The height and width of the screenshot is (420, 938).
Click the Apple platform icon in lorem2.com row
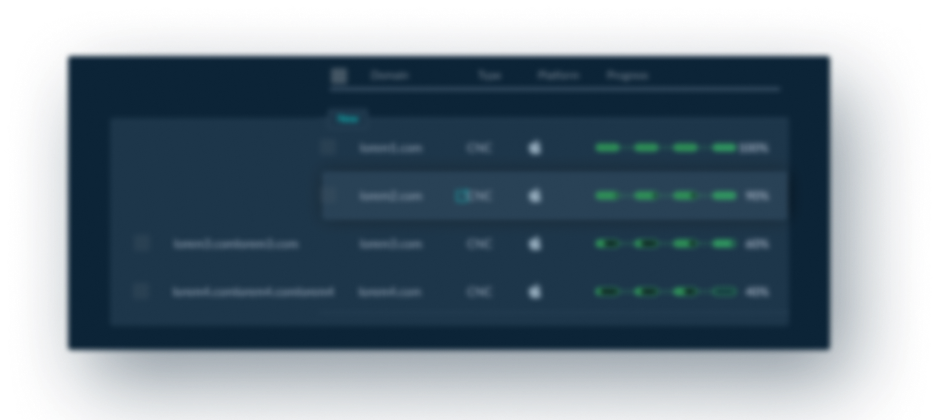[535, 196]
